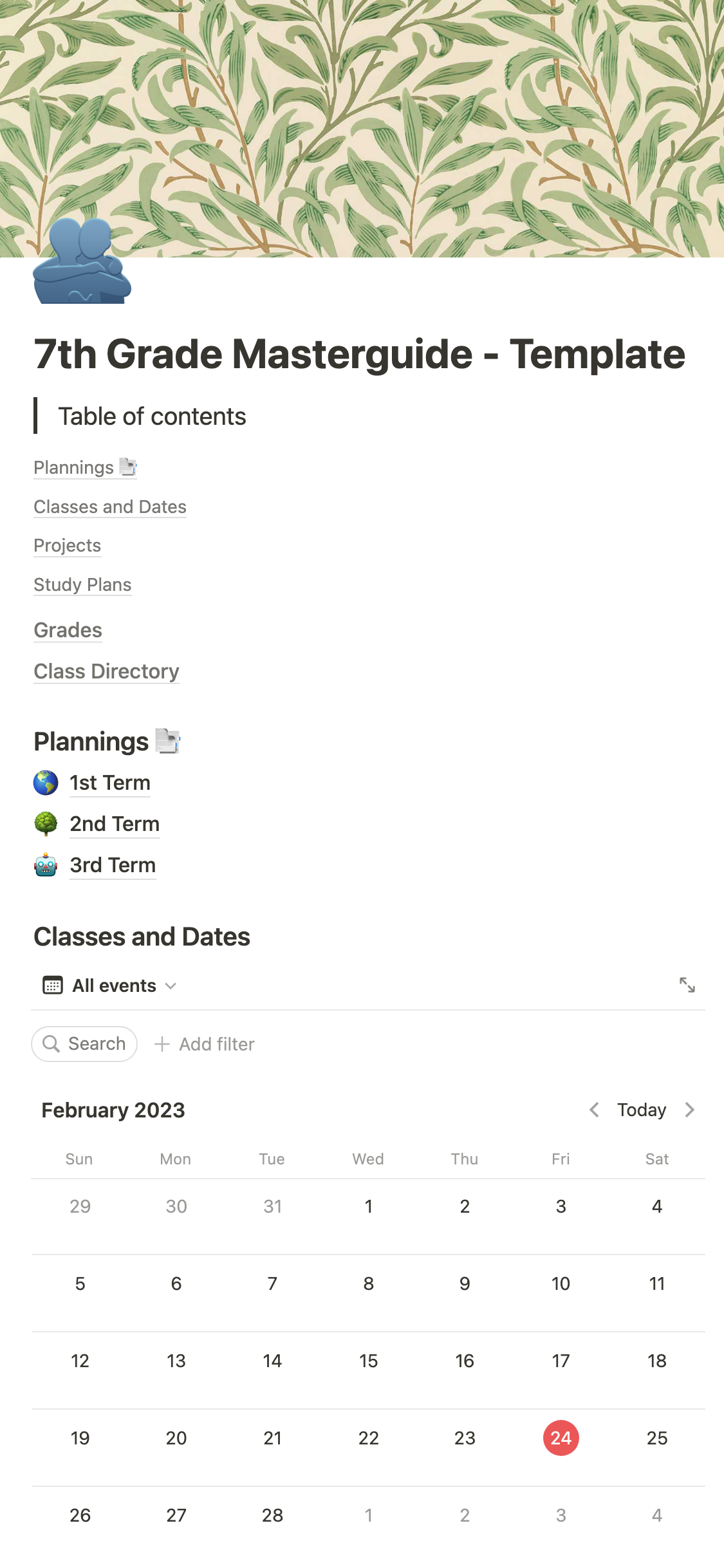The height and width of the screenshot is (1568, 724).
Task: Follow the Study Plans contents link
Action: 82,585
